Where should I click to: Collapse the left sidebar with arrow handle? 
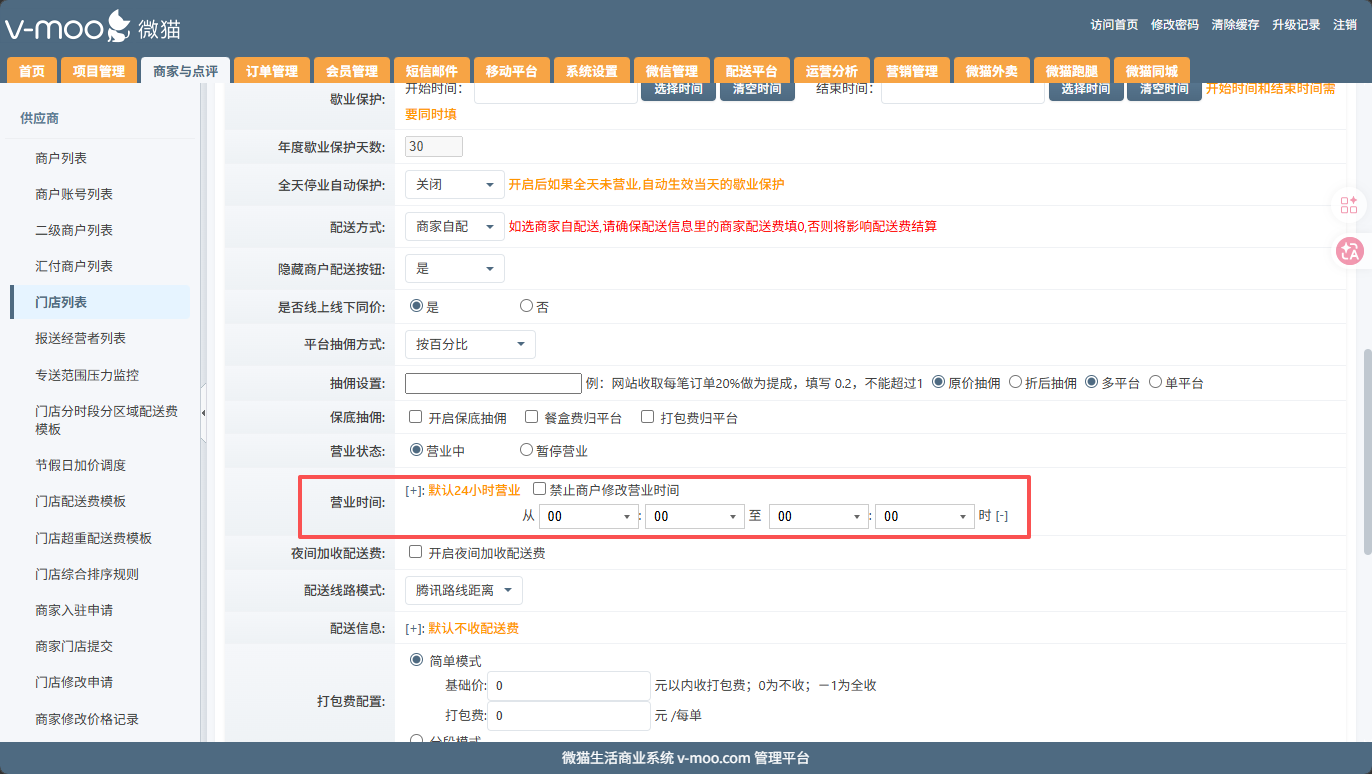tap(204, 413)
